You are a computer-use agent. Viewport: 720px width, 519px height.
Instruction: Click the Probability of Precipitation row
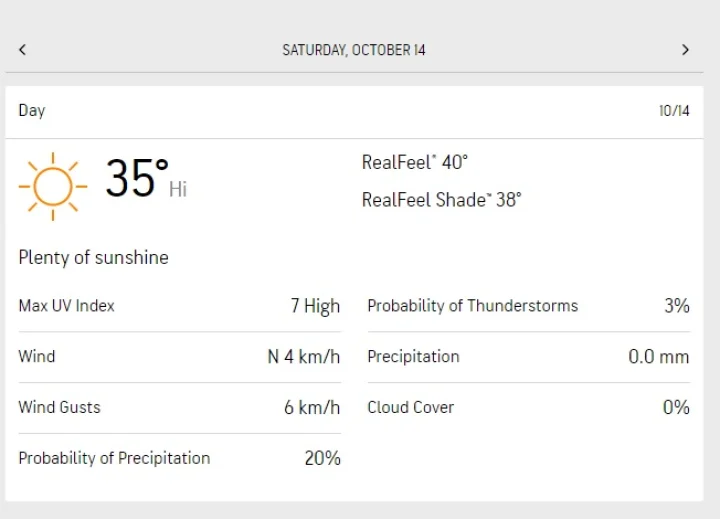pos(180,458)
